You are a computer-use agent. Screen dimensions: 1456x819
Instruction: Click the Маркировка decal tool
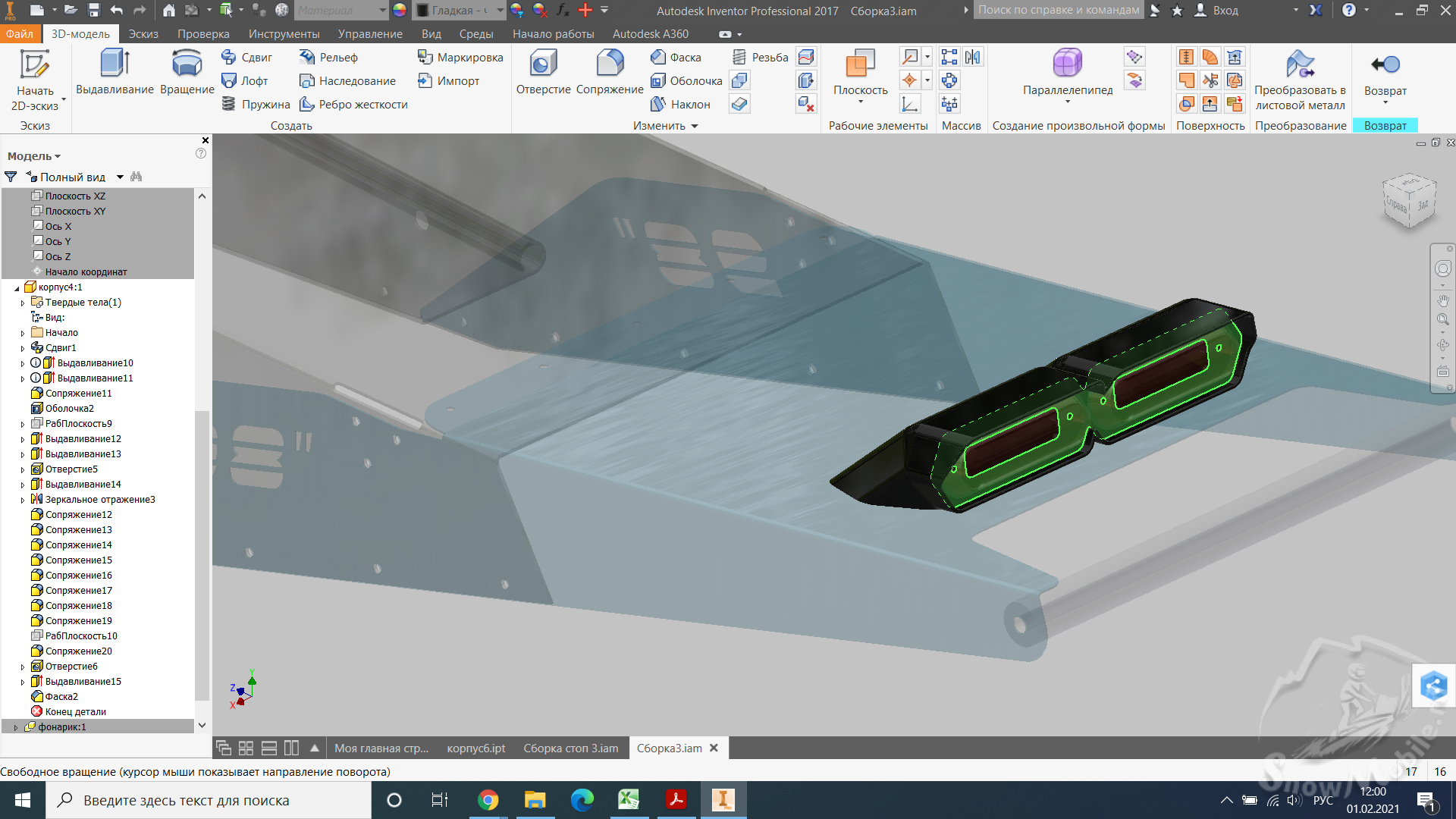click(460, 57)
